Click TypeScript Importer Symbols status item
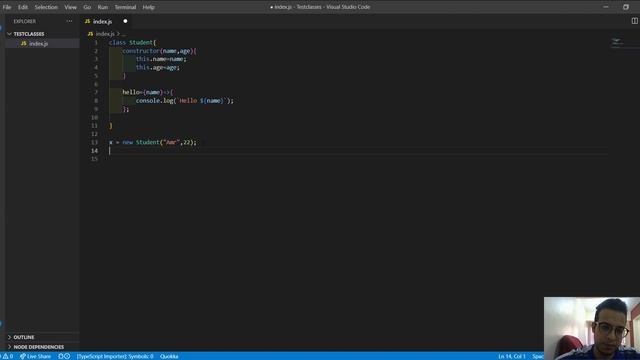Image resolution: width=640 pixels, height=360 pixels. point(115,356)
